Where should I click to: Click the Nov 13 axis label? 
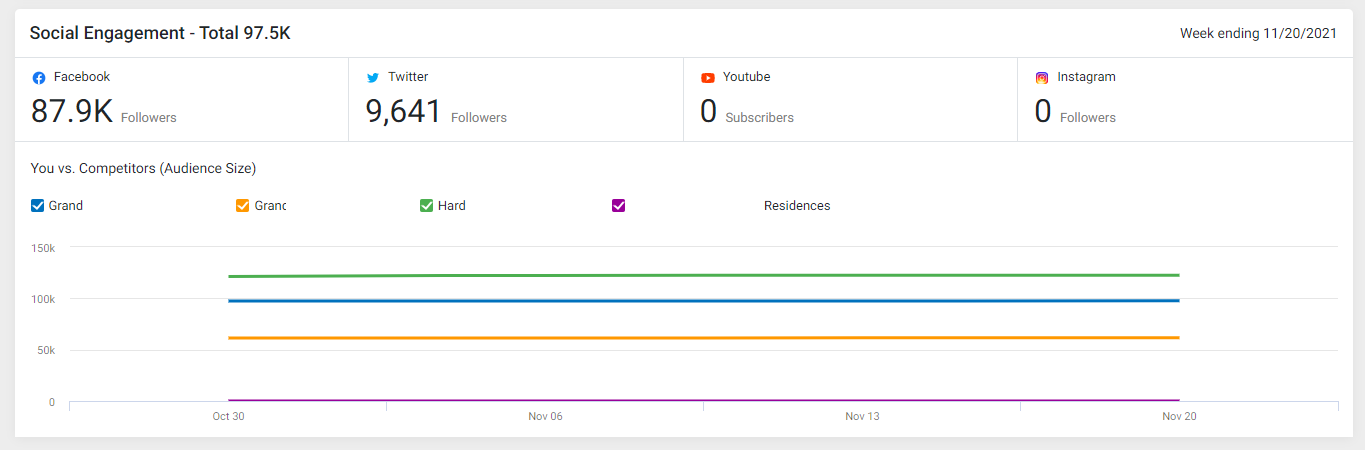[x=862, y=417]
